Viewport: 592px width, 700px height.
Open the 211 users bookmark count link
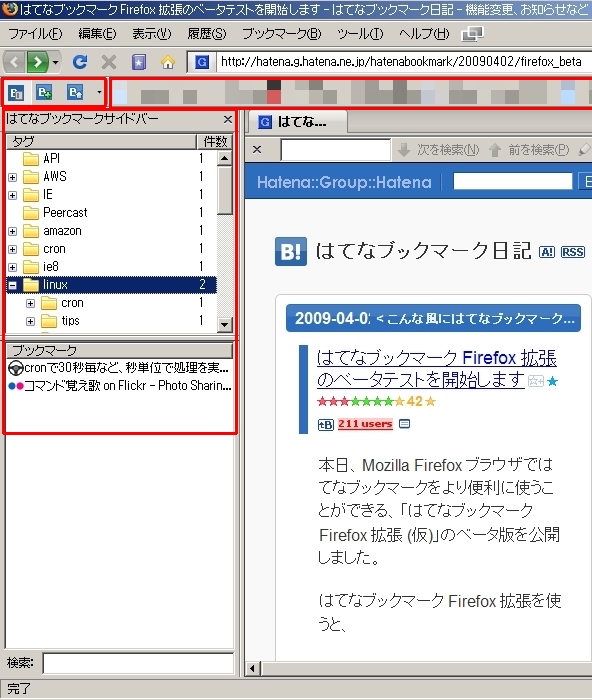[x=365, y=424]
